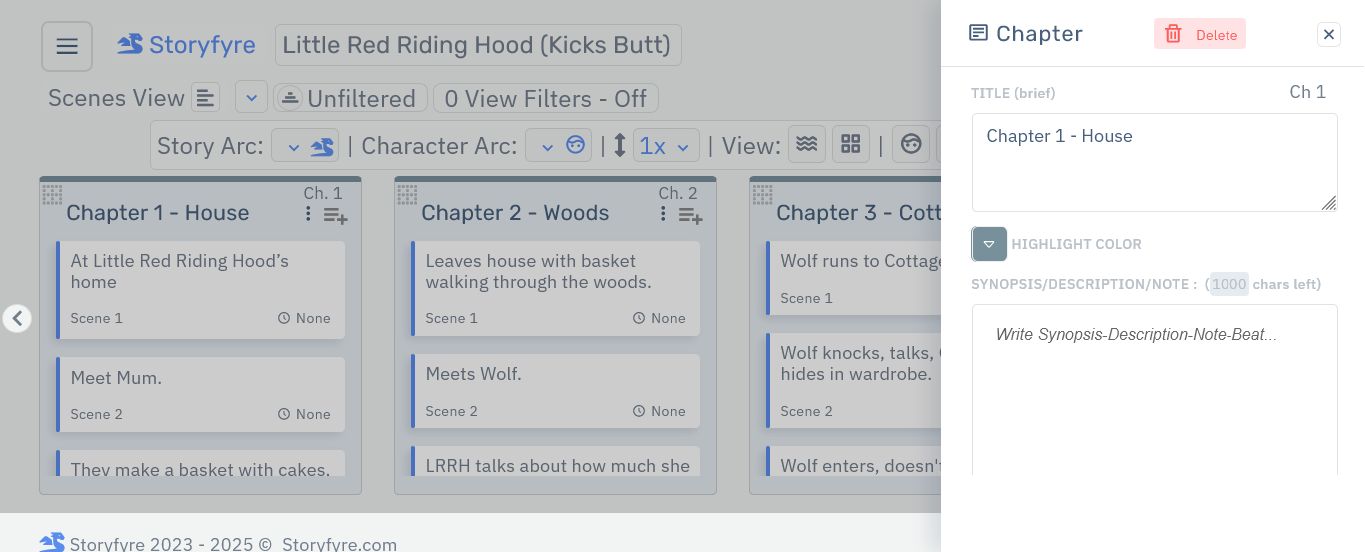Open the Highlight Color picker
The height and width of the screenshot is (552, 1365).
point(989,244)
